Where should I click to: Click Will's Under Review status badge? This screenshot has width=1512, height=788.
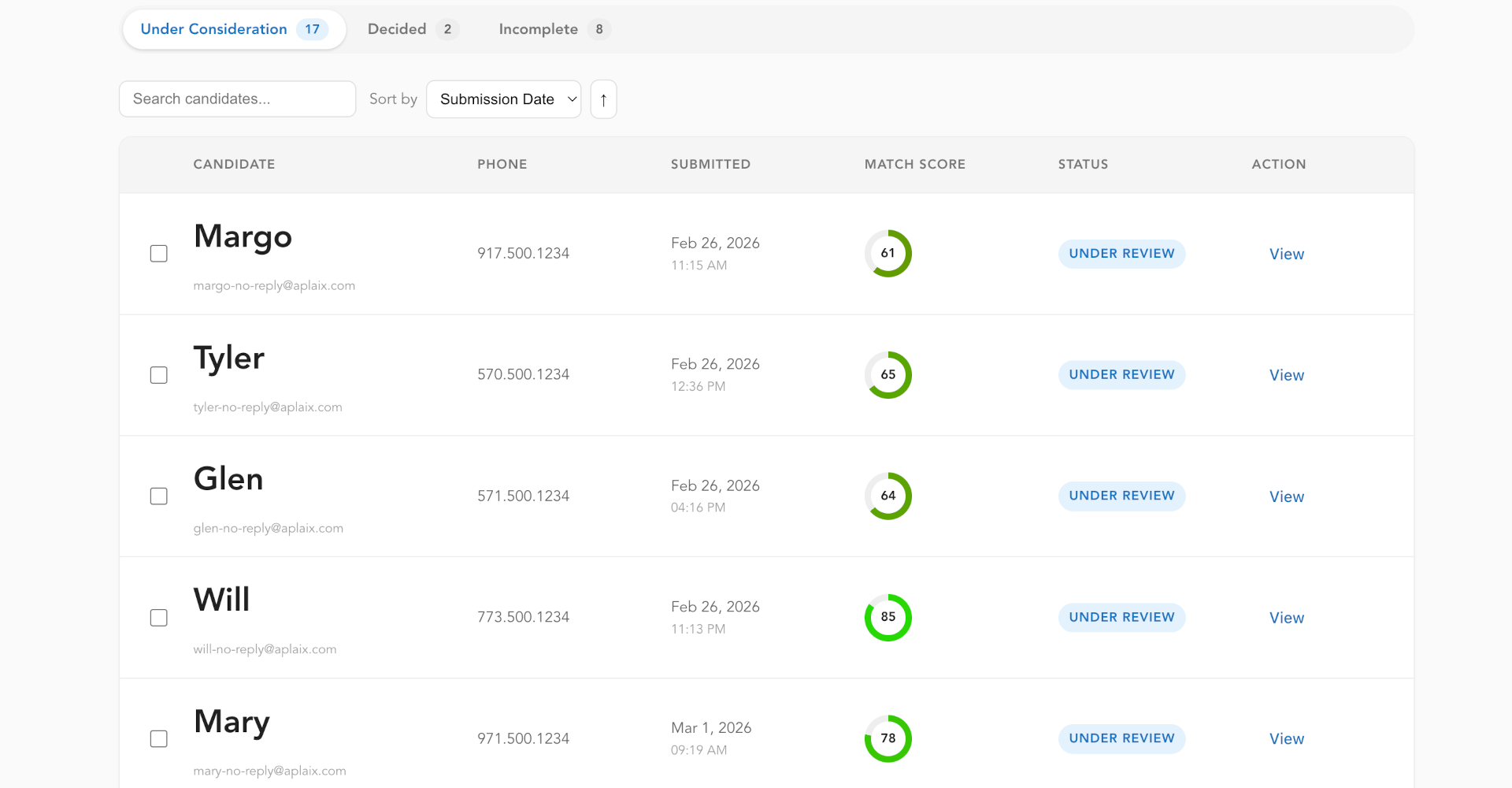(x=1121, y=618)
